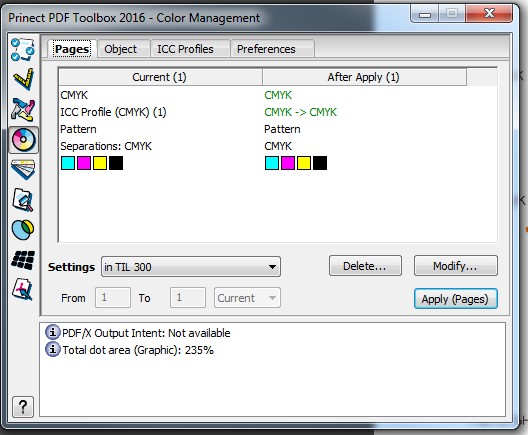
Task: Click 'Total dot area (Graphic): 235%' message
Action: click(138, 350)
